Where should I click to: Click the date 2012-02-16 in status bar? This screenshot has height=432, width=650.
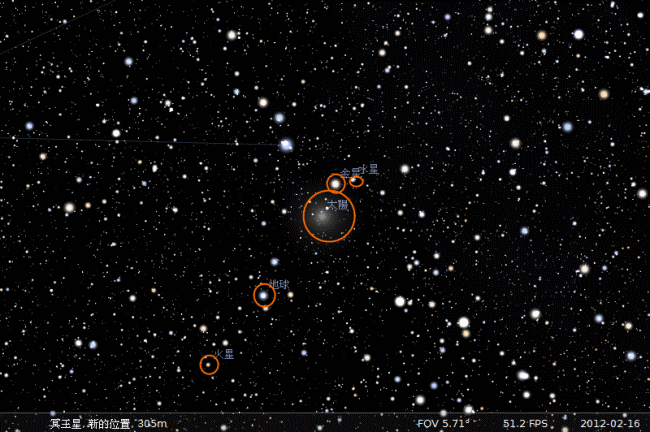610,424
